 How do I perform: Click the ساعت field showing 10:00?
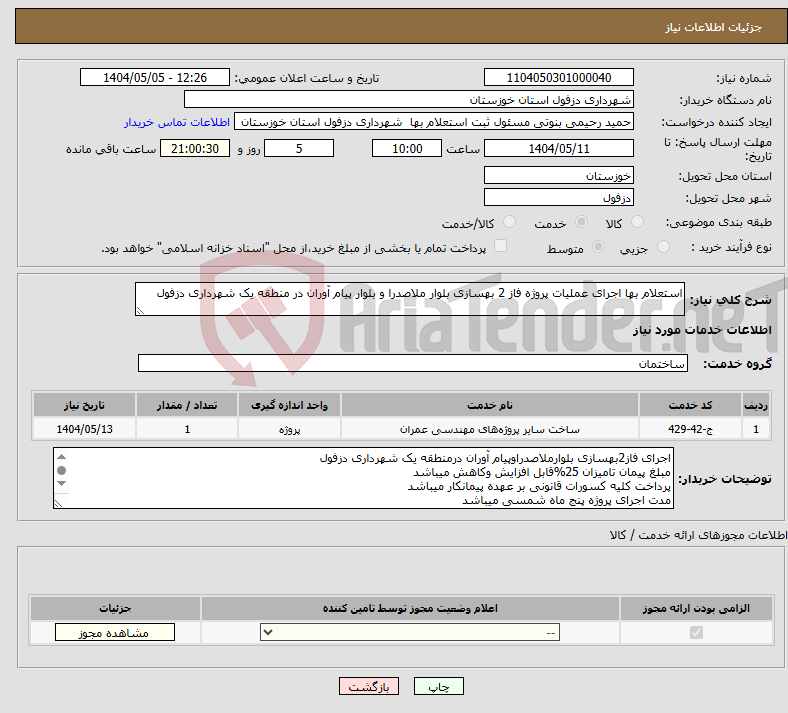pos(407,148)
